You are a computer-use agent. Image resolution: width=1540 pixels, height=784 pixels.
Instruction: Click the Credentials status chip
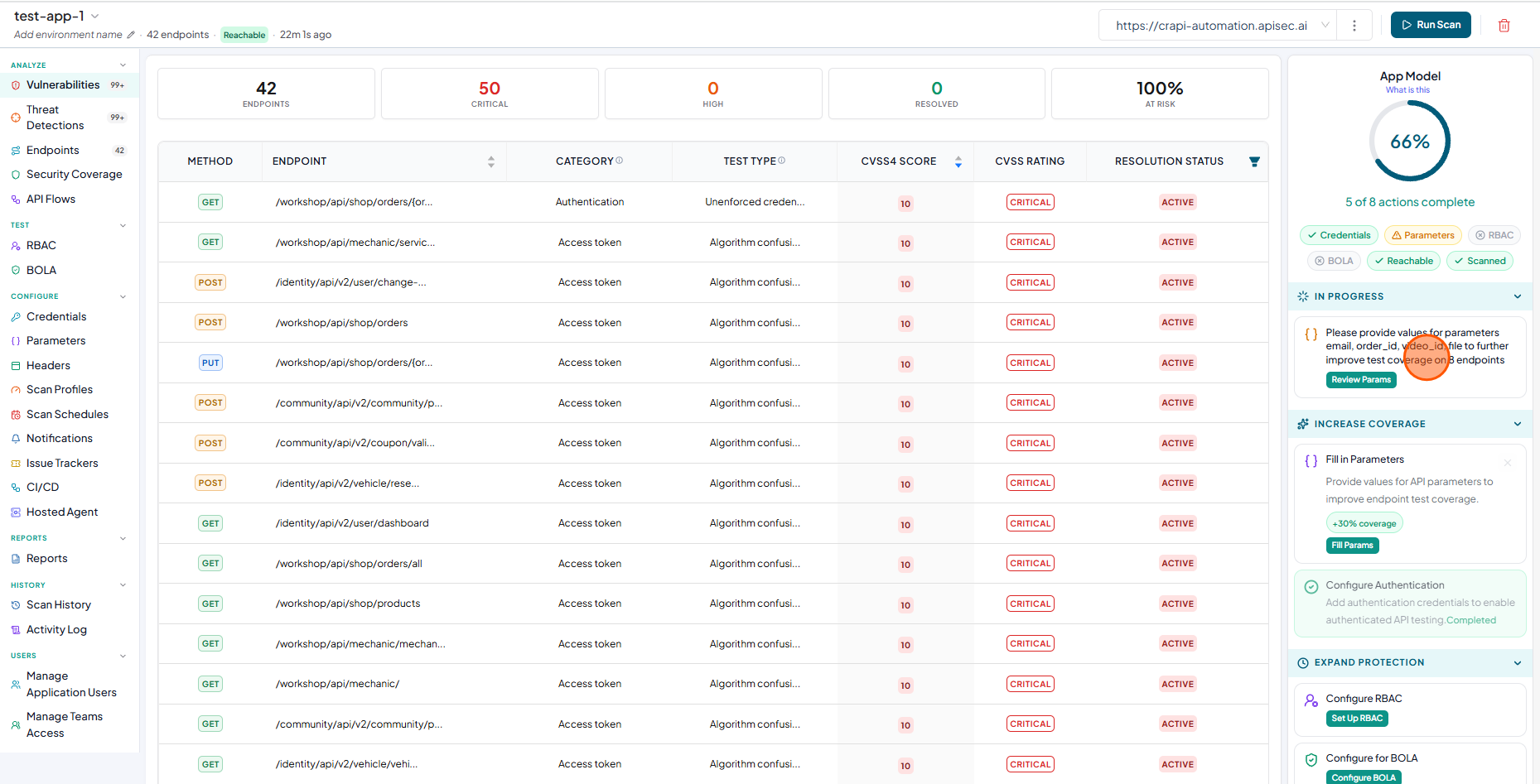coord(1339,235)
